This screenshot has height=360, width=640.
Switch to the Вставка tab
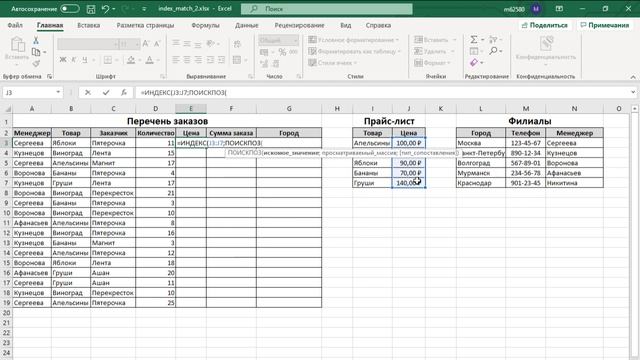89,25
